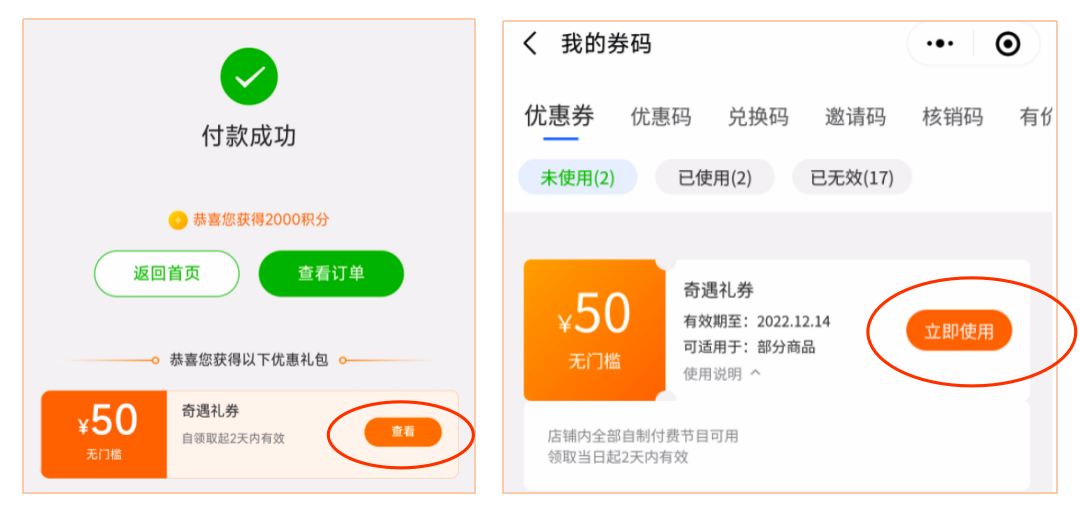
Task: Switch to the 兑换码 tab
Action: 758,117
